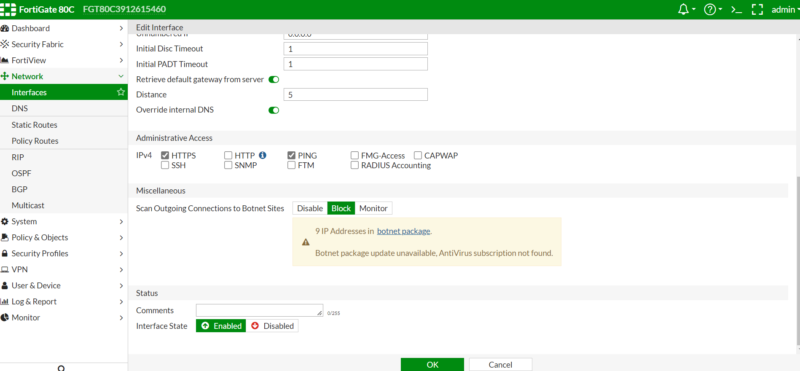This screenshot has height=371, width=800.
Task: Click the User & Device person icon
Action: pyautogui.click(x=5, y=285)
